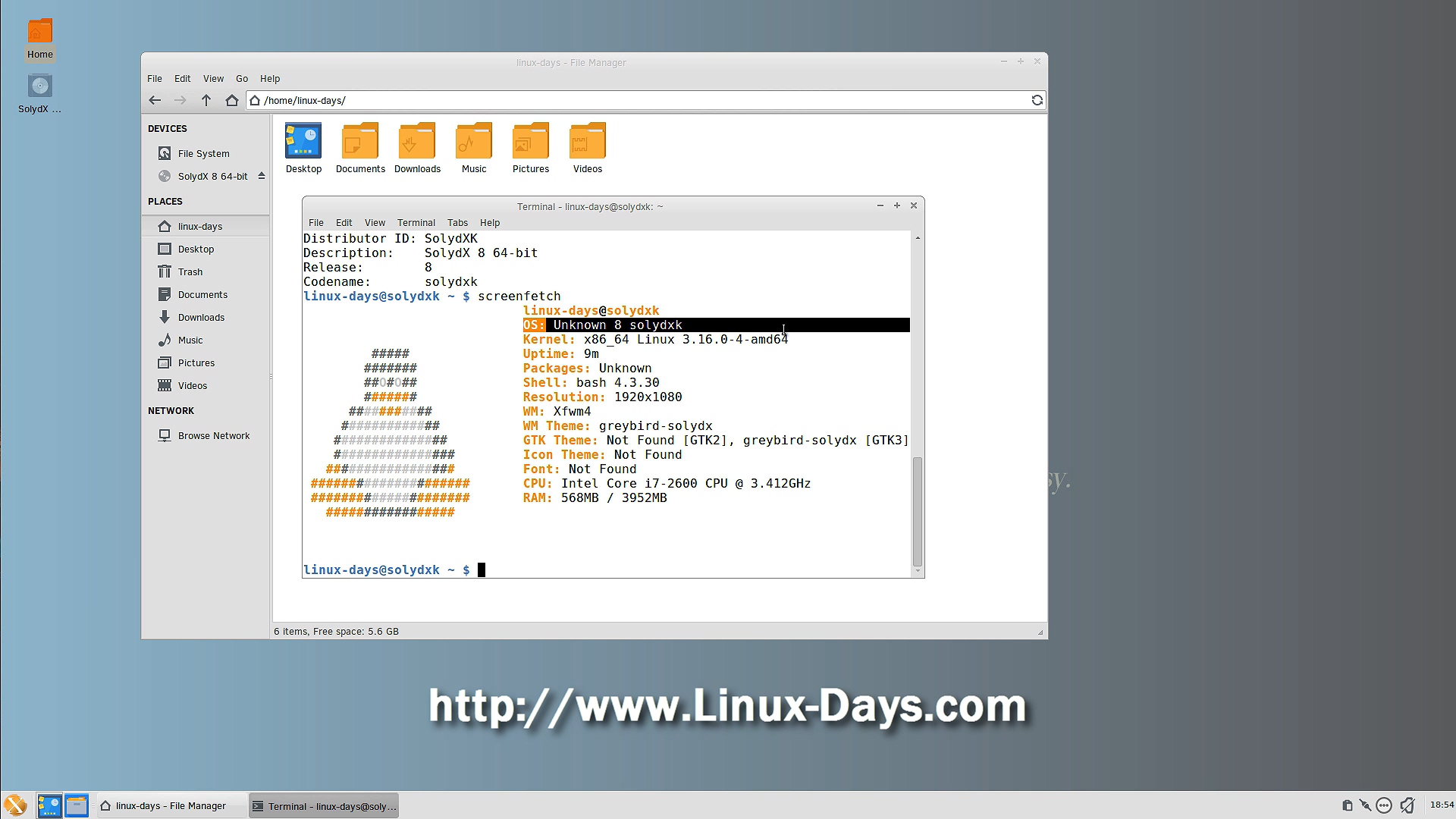This screenshot has height=819, width=1456.
Task: Open the SolydX start menu
Action: pos(15,805)
